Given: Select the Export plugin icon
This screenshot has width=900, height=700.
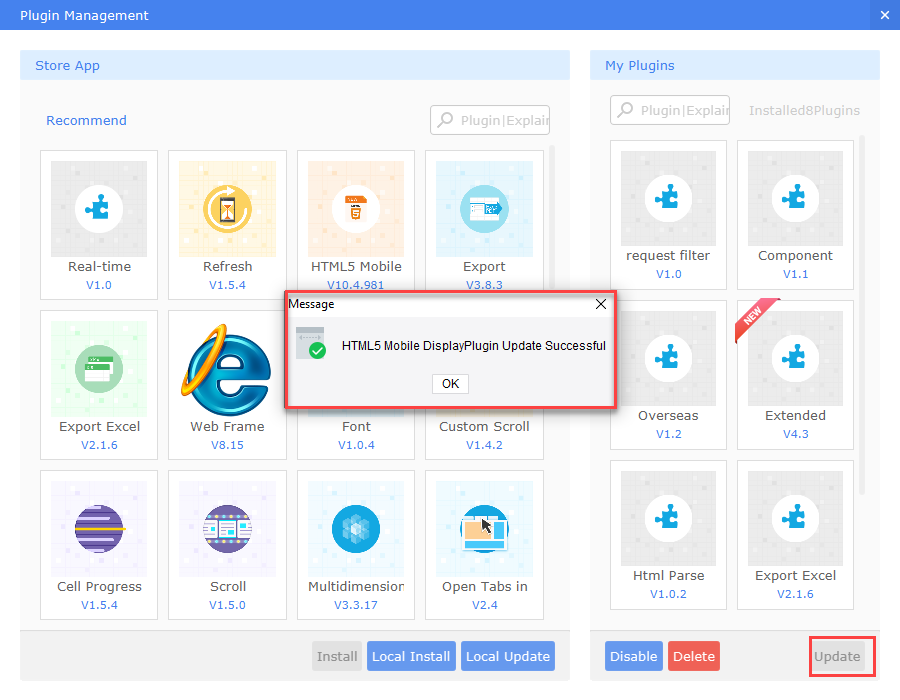Looking at the screenshot, I should tap(484, 209).
